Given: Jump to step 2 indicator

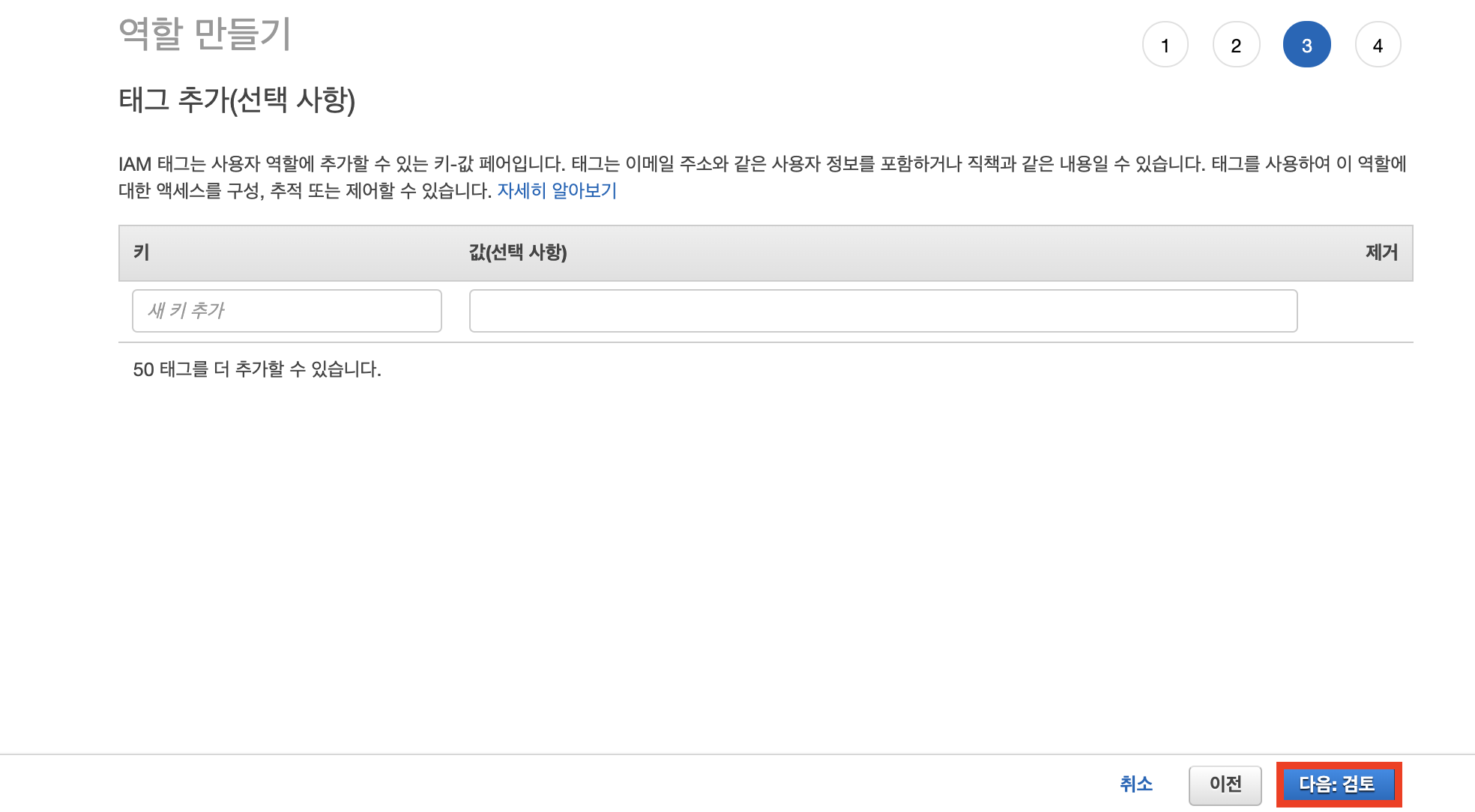Looking at the screenshot, I should coord(1236,45).
